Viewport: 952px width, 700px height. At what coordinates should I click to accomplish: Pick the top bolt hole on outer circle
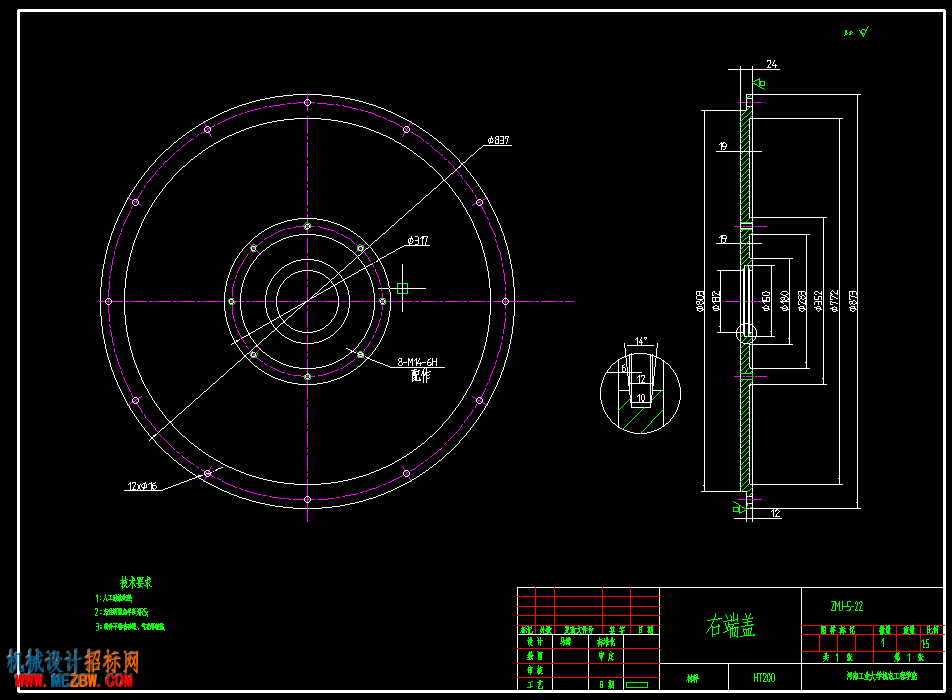coord(307,103)
